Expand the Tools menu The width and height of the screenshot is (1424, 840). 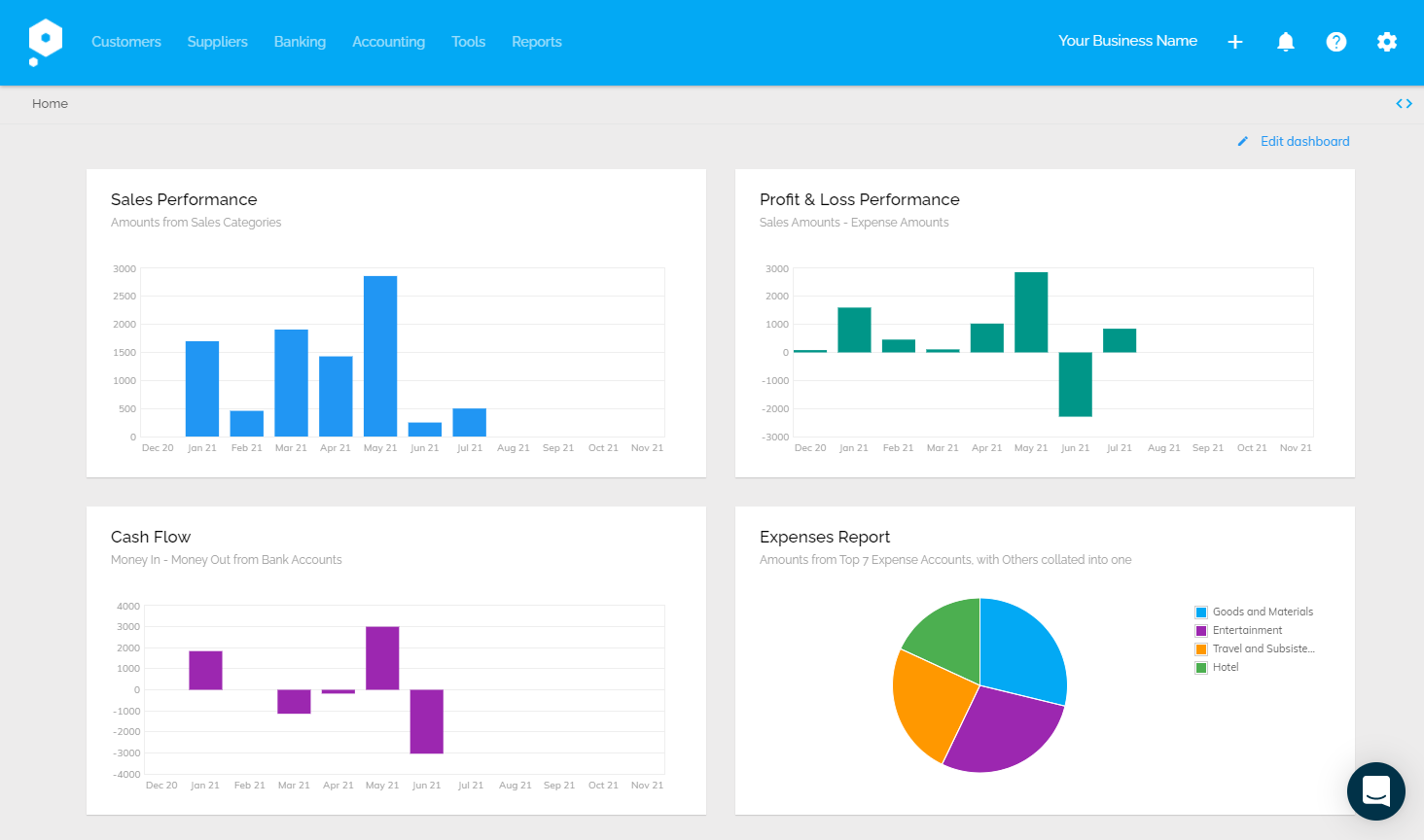pyautogui.click(x=468, y=42)
